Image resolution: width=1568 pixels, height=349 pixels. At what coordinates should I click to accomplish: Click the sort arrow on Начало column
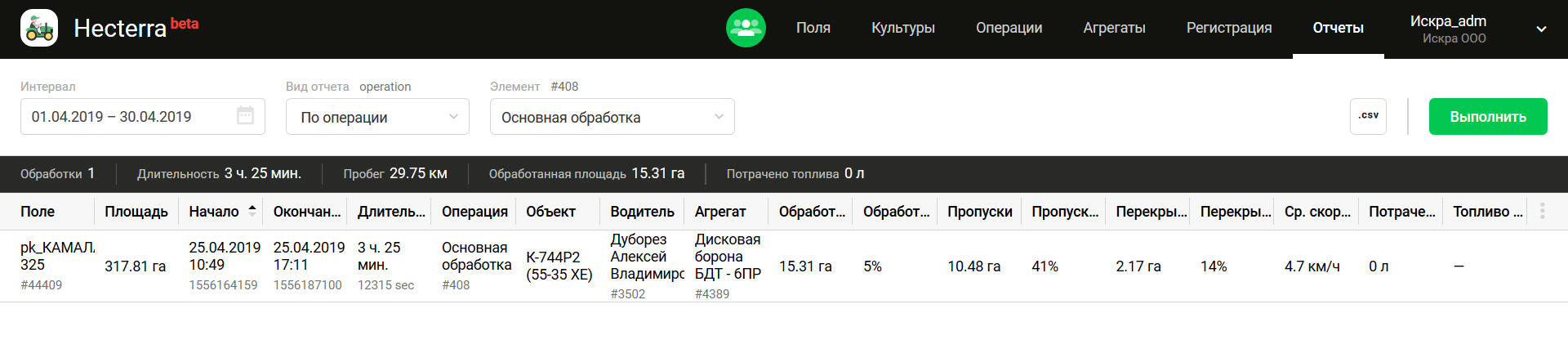point(252,210)
